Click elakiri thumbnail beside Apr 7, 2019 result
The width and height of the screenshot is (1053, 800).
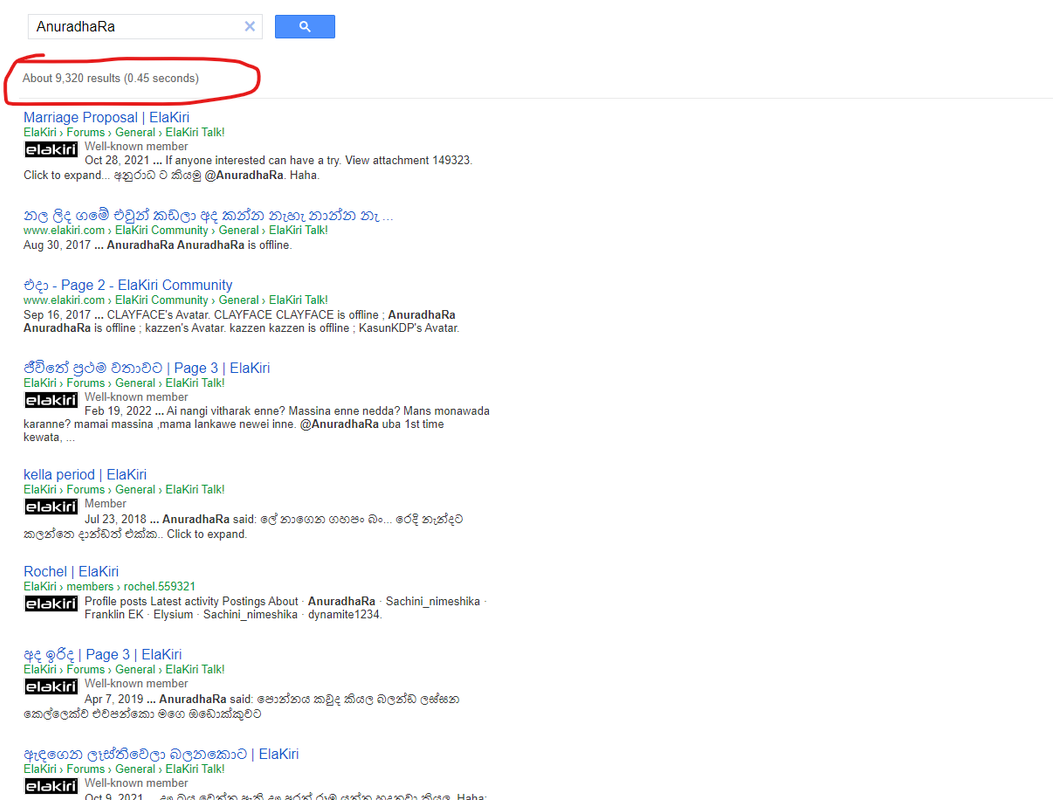click(x=51, y=686)
